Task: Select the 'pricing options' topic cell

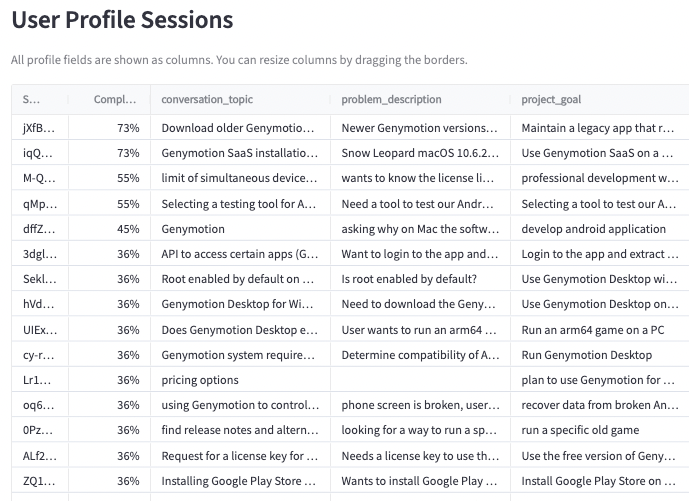Action: [x=240, y=380]
